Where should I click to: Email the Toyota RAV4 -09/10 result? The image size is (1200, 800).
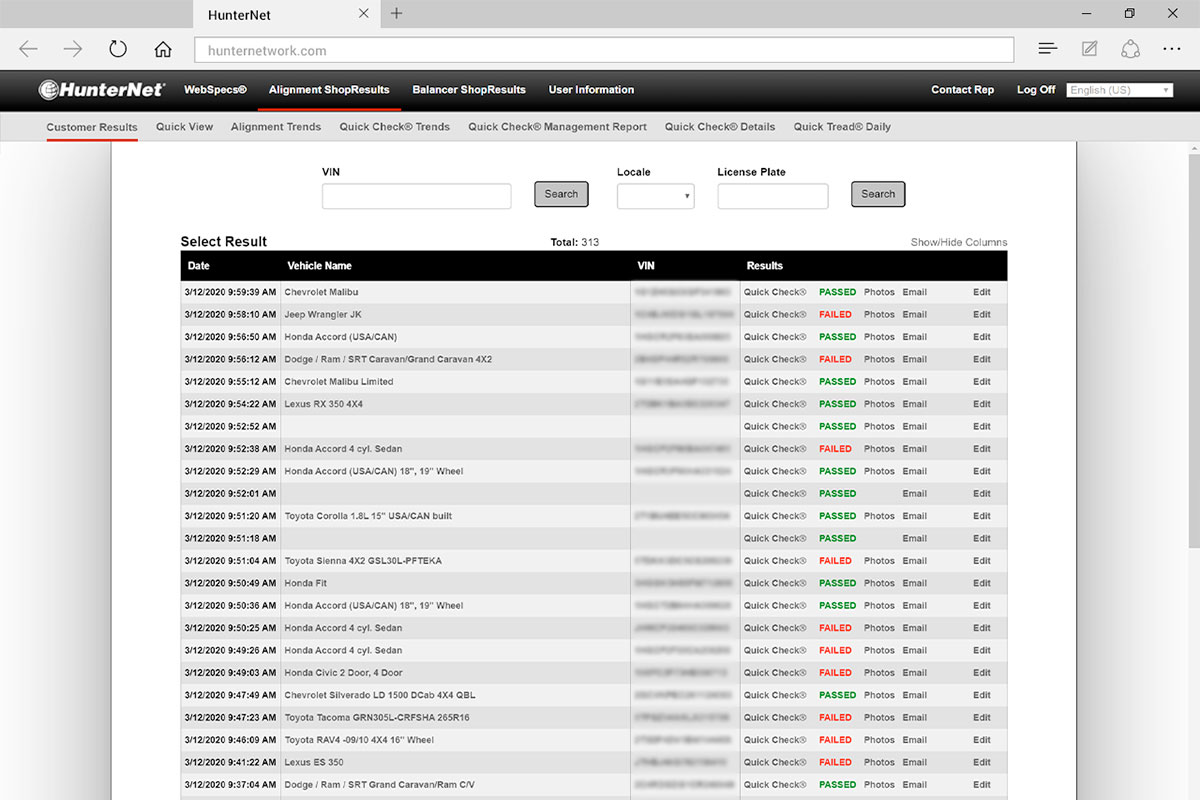914,740
